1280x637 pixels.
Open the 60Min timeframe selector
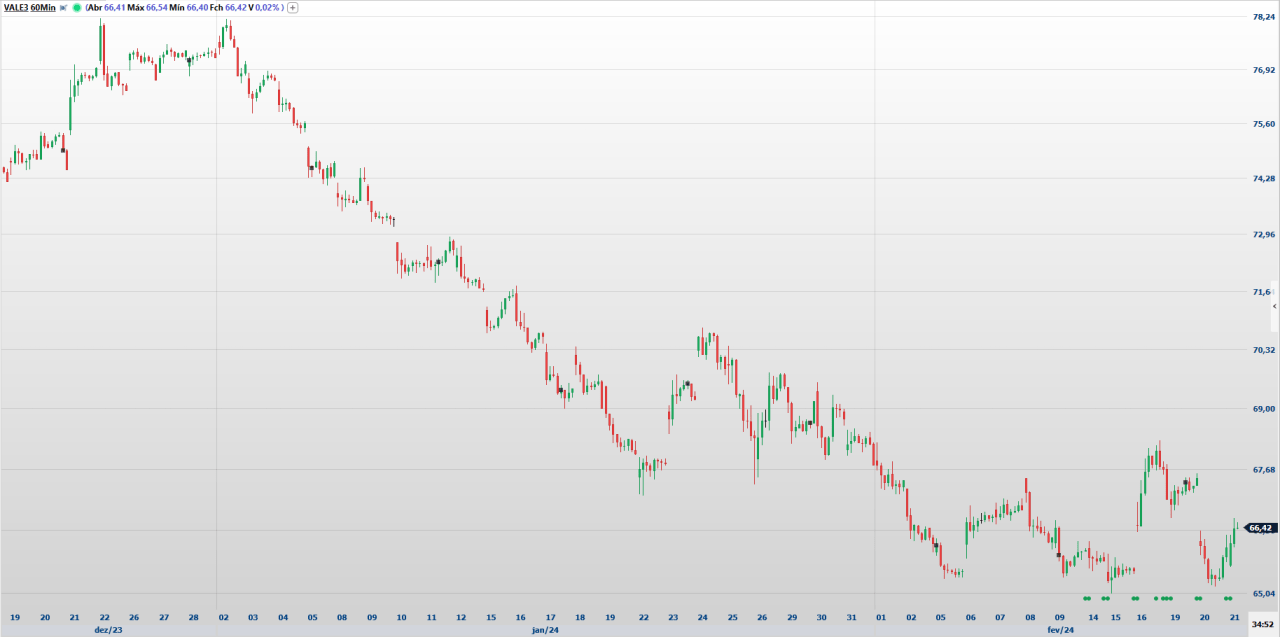coord(42,7)
